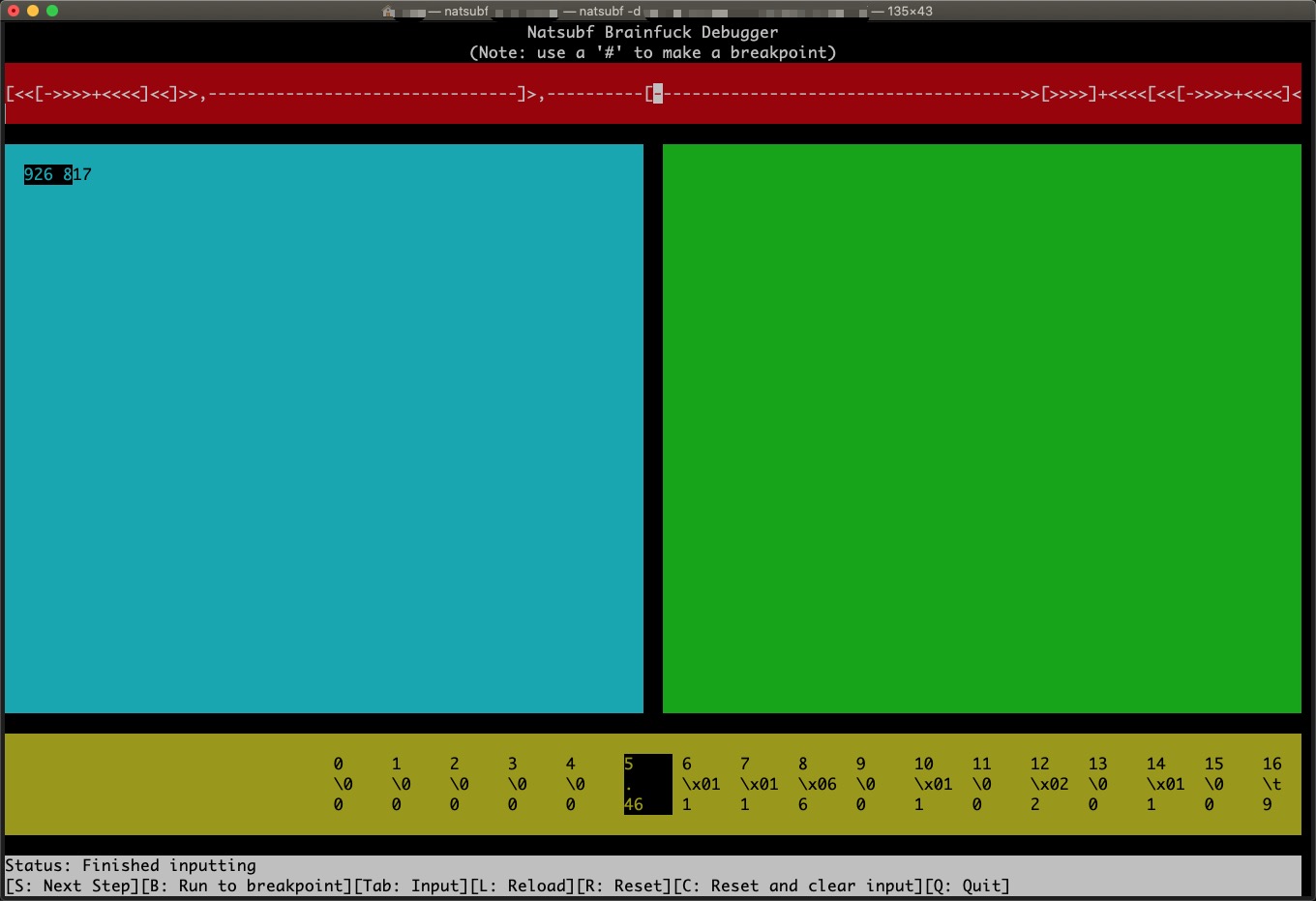Click memory cell 0 on the tape

pyautogui.click(x=343, y=784)
